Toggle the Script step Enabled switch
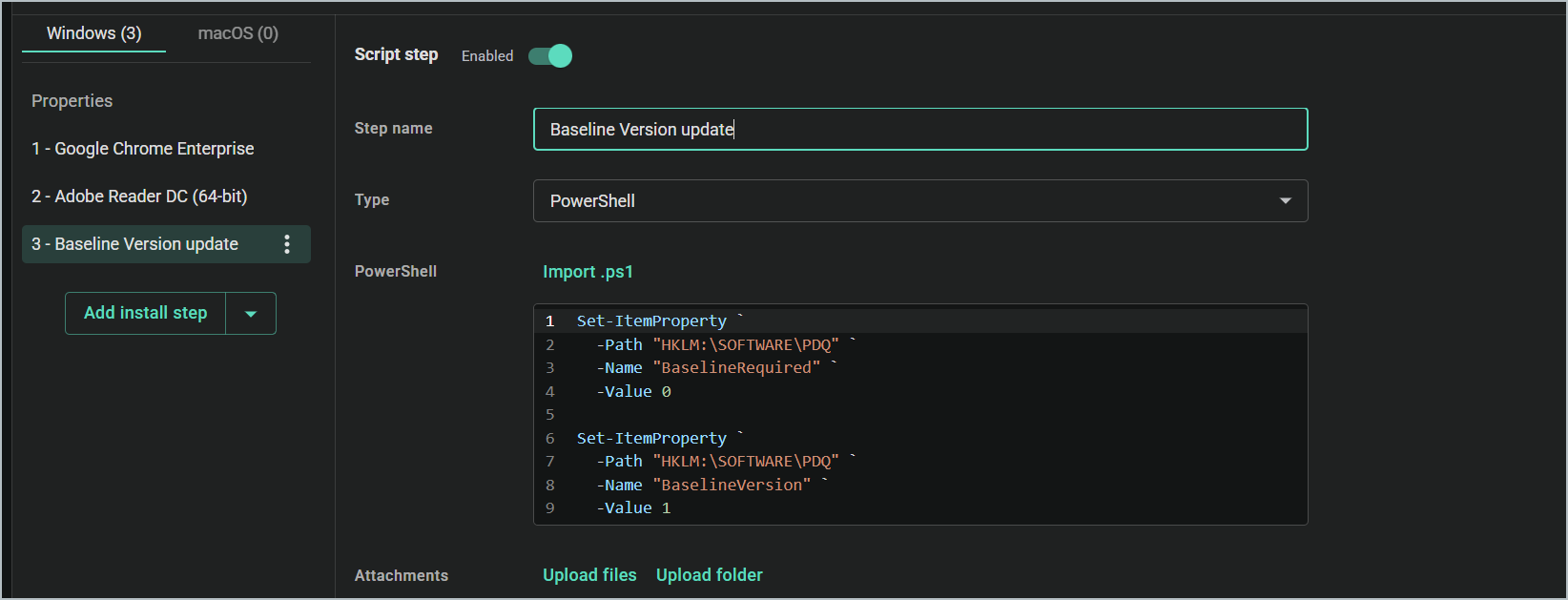This screenshot has height=600, width=1568. click(550, 56)
